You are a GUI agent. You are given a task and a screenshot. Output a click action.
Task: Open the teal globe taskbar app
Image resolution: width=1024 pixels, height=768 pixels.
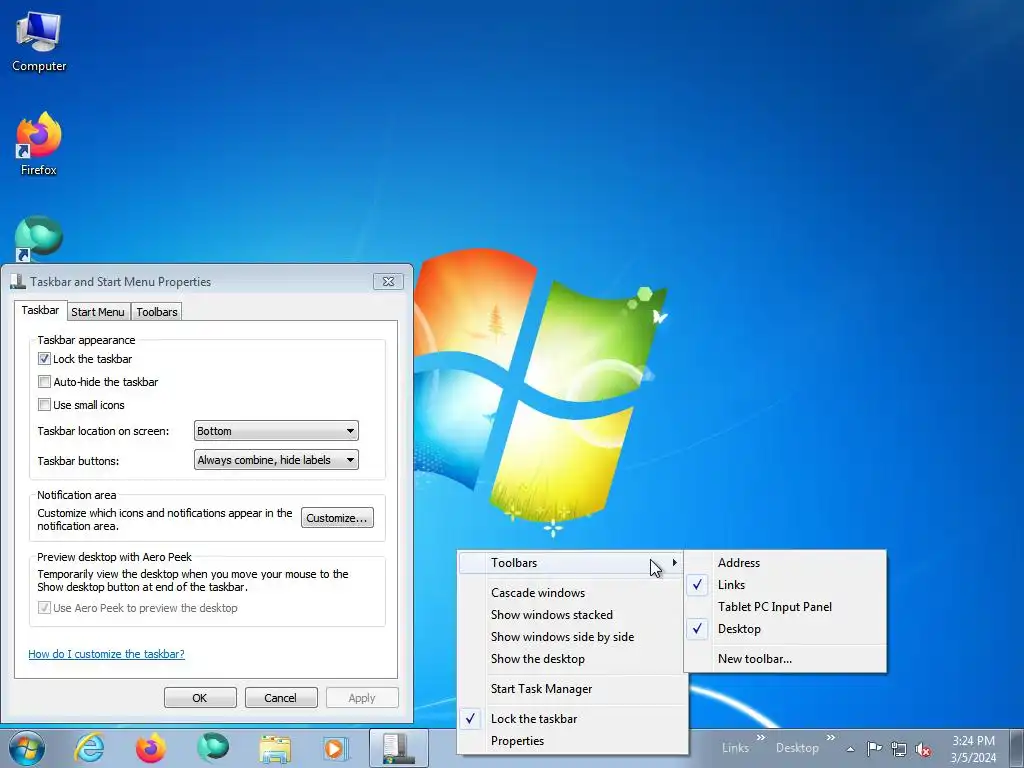(213, 748)
